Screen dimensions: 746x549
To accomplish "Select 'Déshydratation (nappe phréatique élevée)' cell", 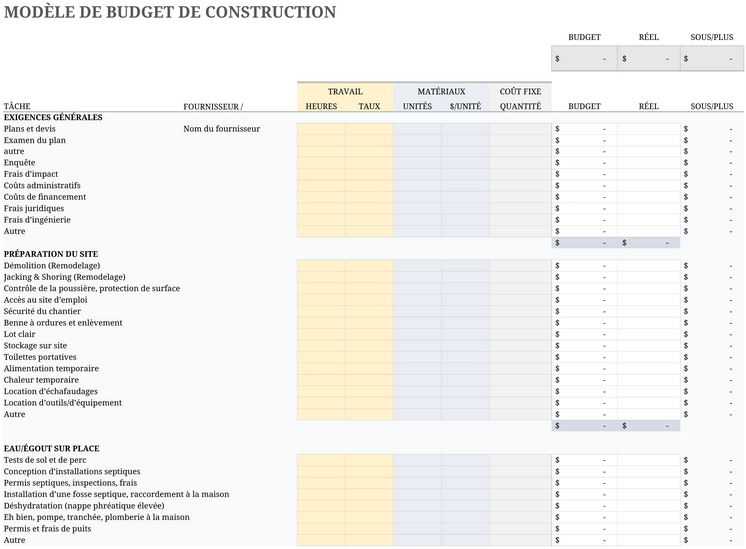I will point(84,506).
